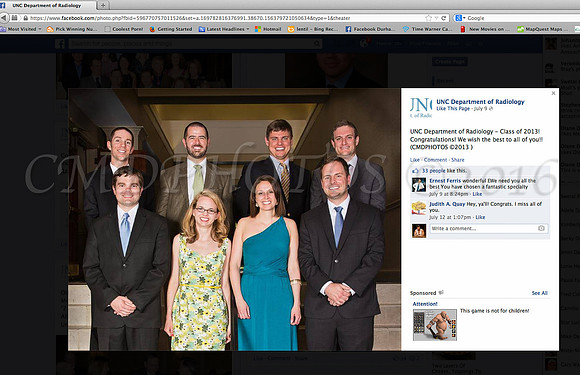The image size is (580, 375).
Task: Bookmark this page with the star icon
Action: 428,18
